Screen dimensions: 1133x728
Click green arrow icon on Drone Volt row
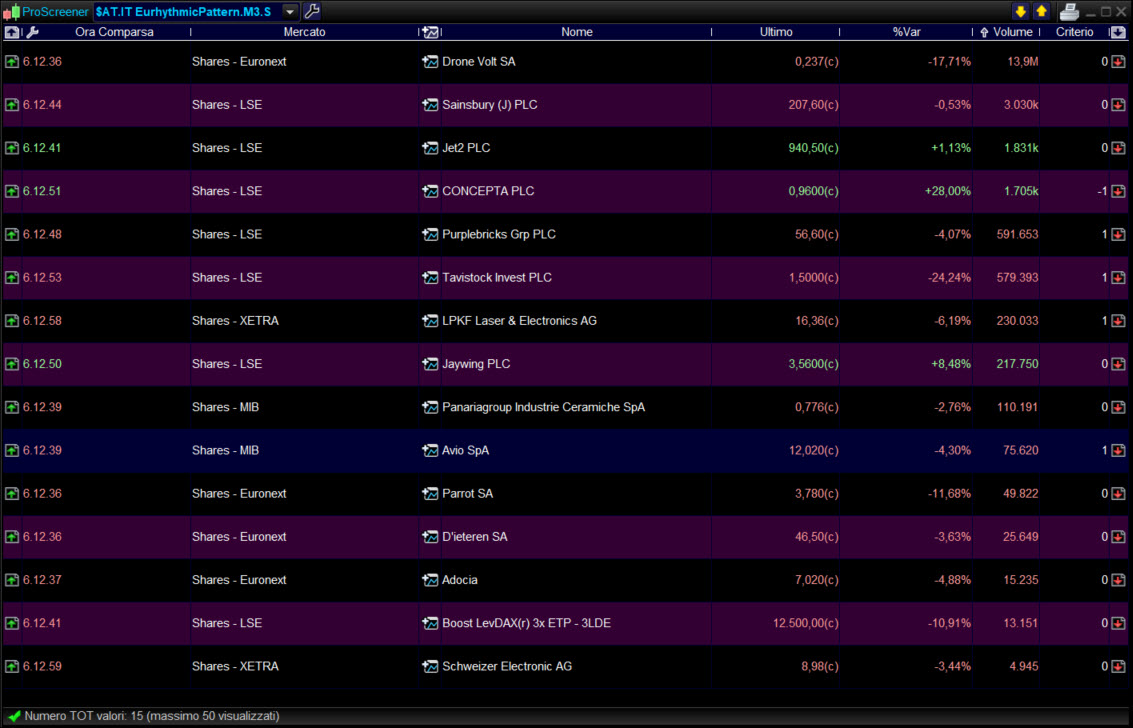click(12, 62)
